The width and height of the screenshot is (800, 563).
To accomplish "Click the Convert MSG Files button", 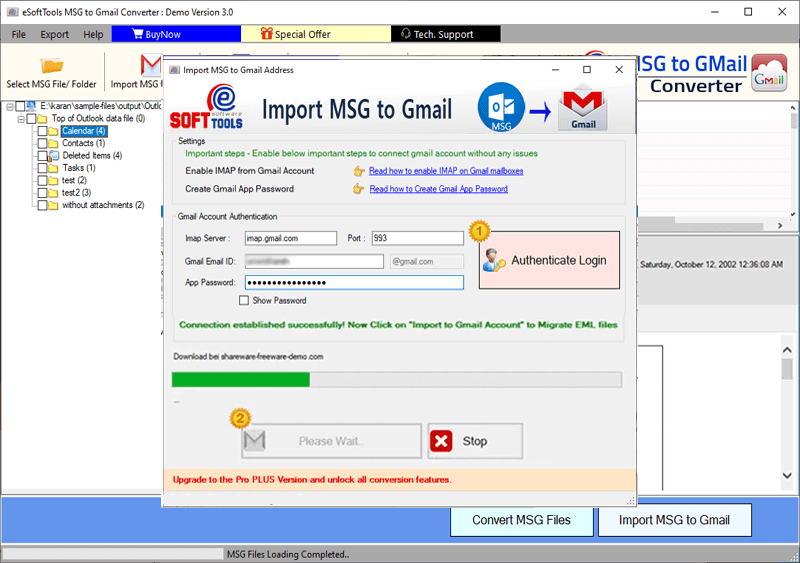I will point(521,520).
